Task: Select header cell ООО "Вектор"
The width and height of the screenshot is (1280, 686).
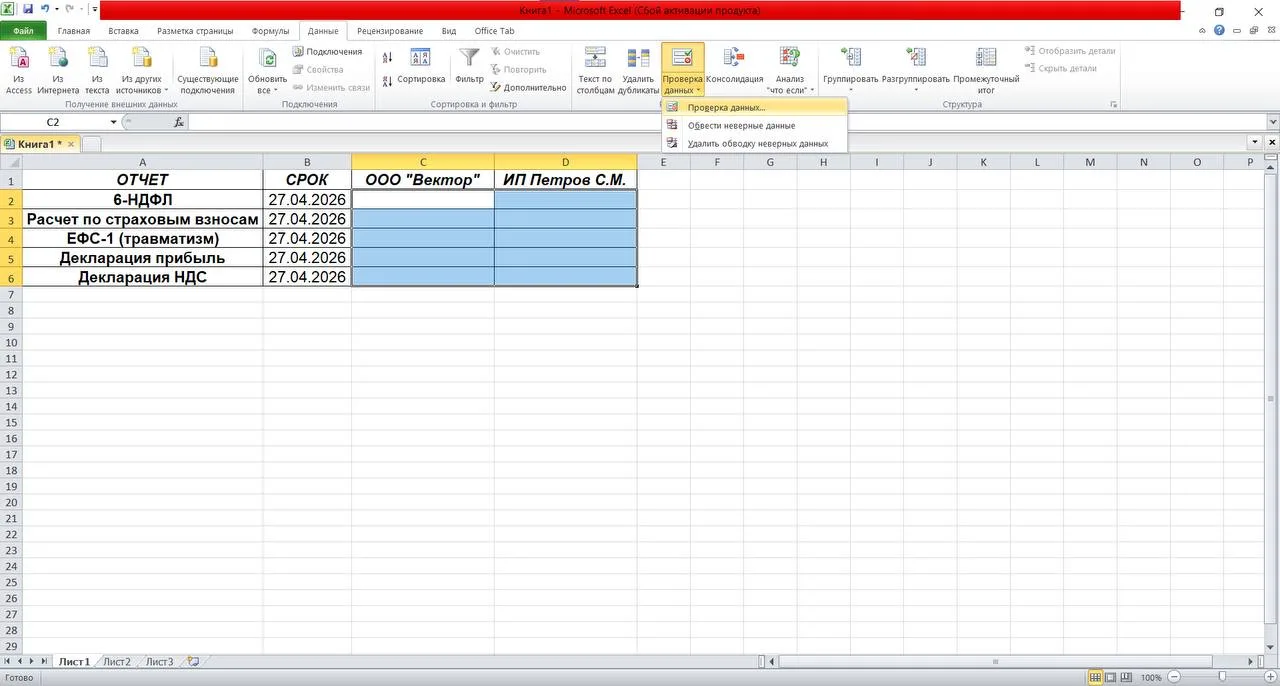Action: click(423, 180)
